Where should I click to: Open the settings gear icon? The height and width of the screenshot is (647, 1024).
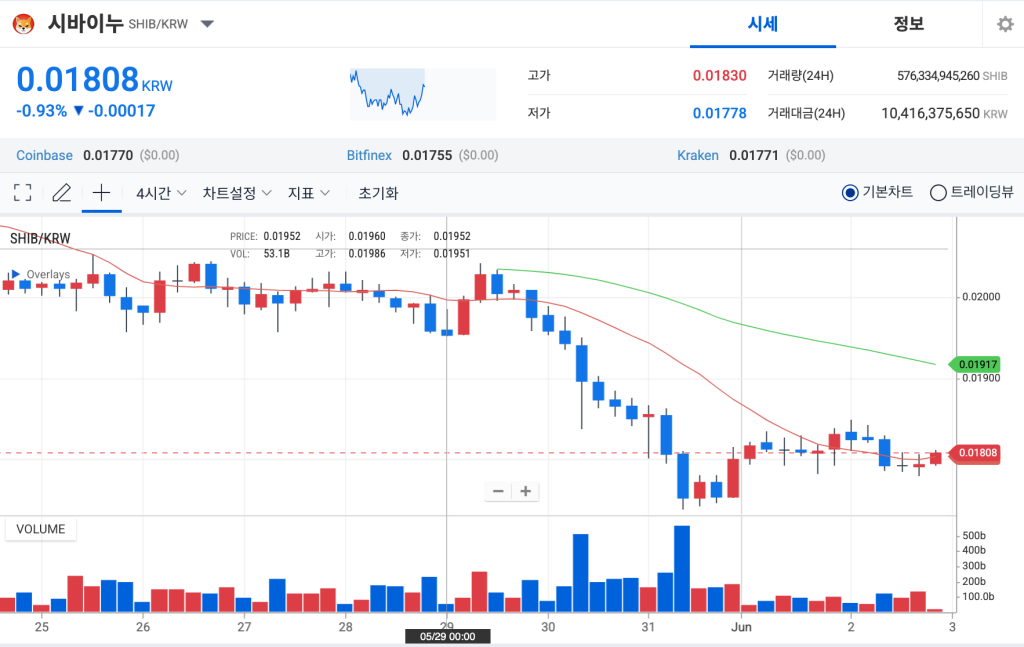1005,24
